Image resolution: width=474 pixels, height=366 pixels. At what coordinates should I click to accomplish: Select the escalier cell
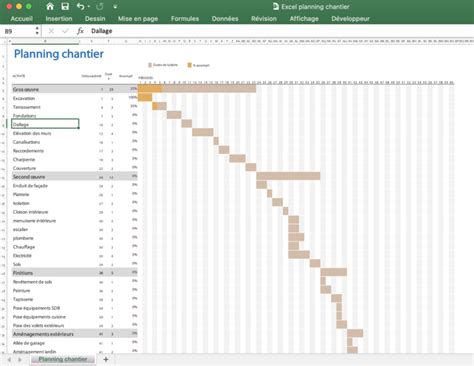coord(45,229)
